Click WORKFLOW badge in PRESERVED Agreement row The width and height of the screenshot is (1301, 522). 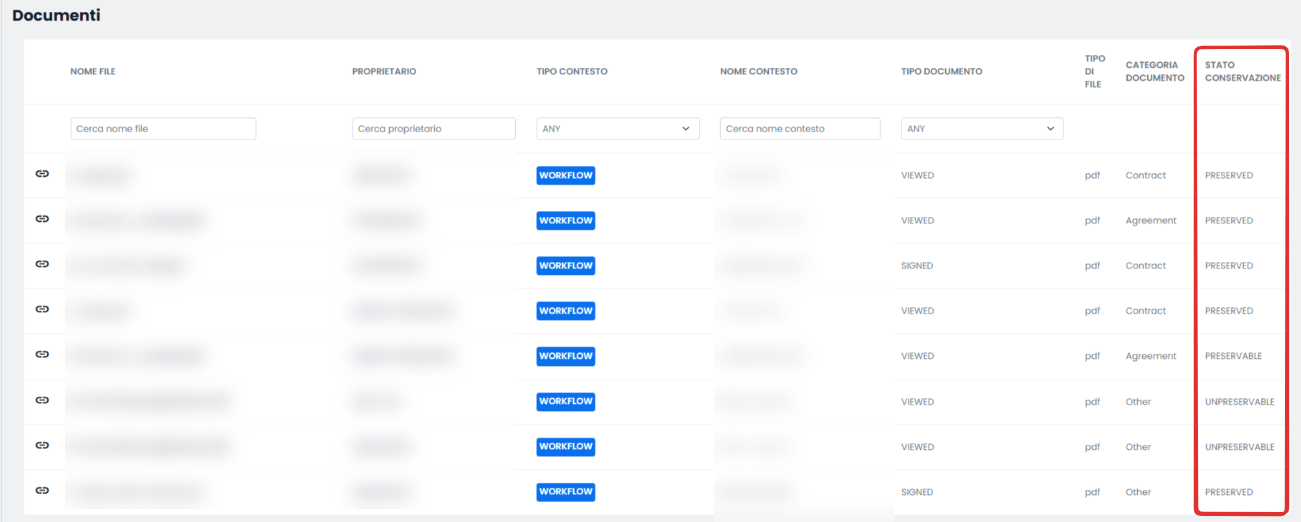tap(566, 220)
